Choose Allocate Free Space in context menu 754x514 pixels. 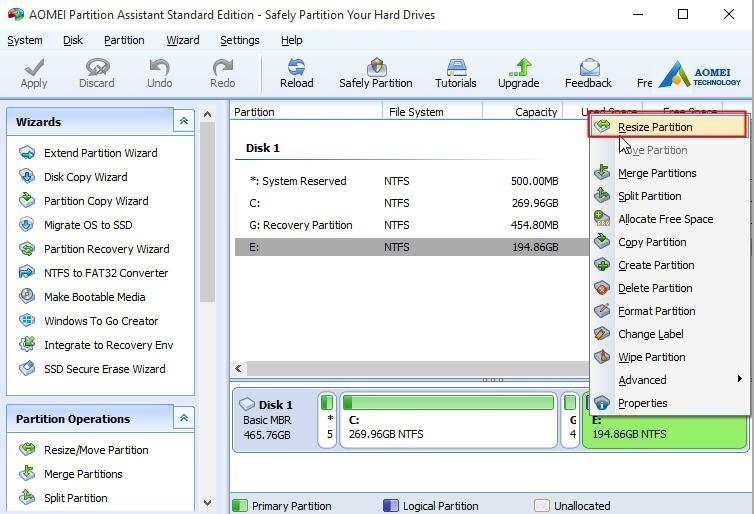668,219
